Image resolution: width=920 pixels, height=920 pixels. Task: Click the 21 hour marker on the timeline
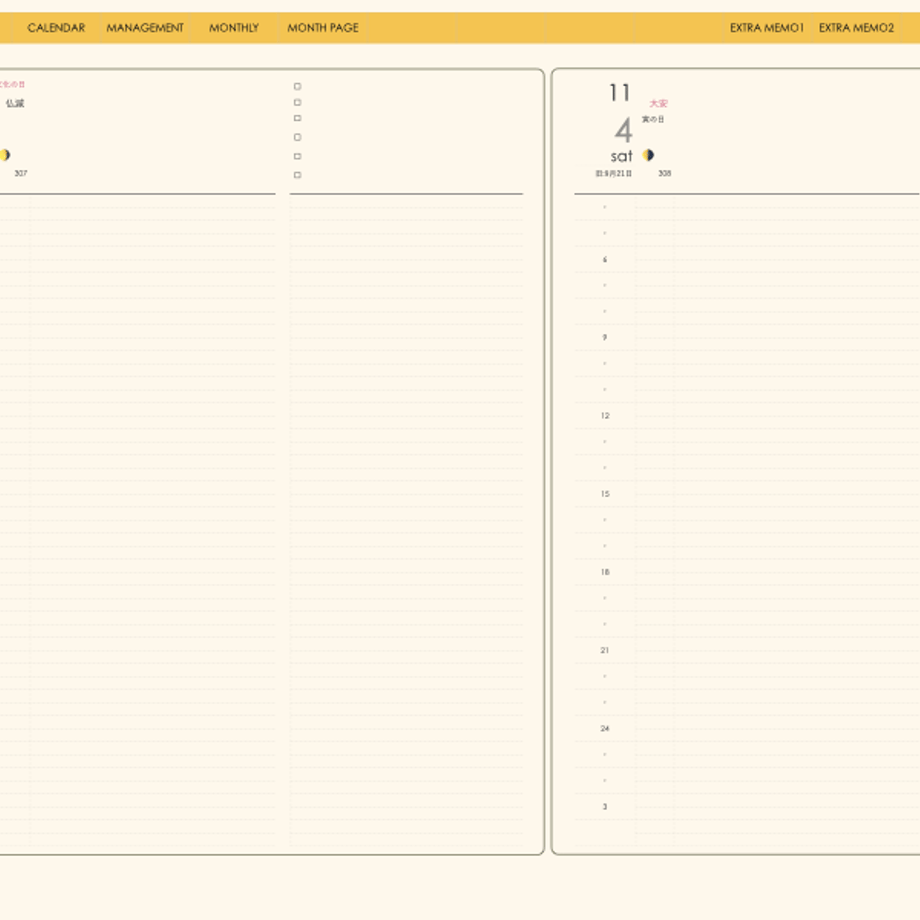pos(605,650)
